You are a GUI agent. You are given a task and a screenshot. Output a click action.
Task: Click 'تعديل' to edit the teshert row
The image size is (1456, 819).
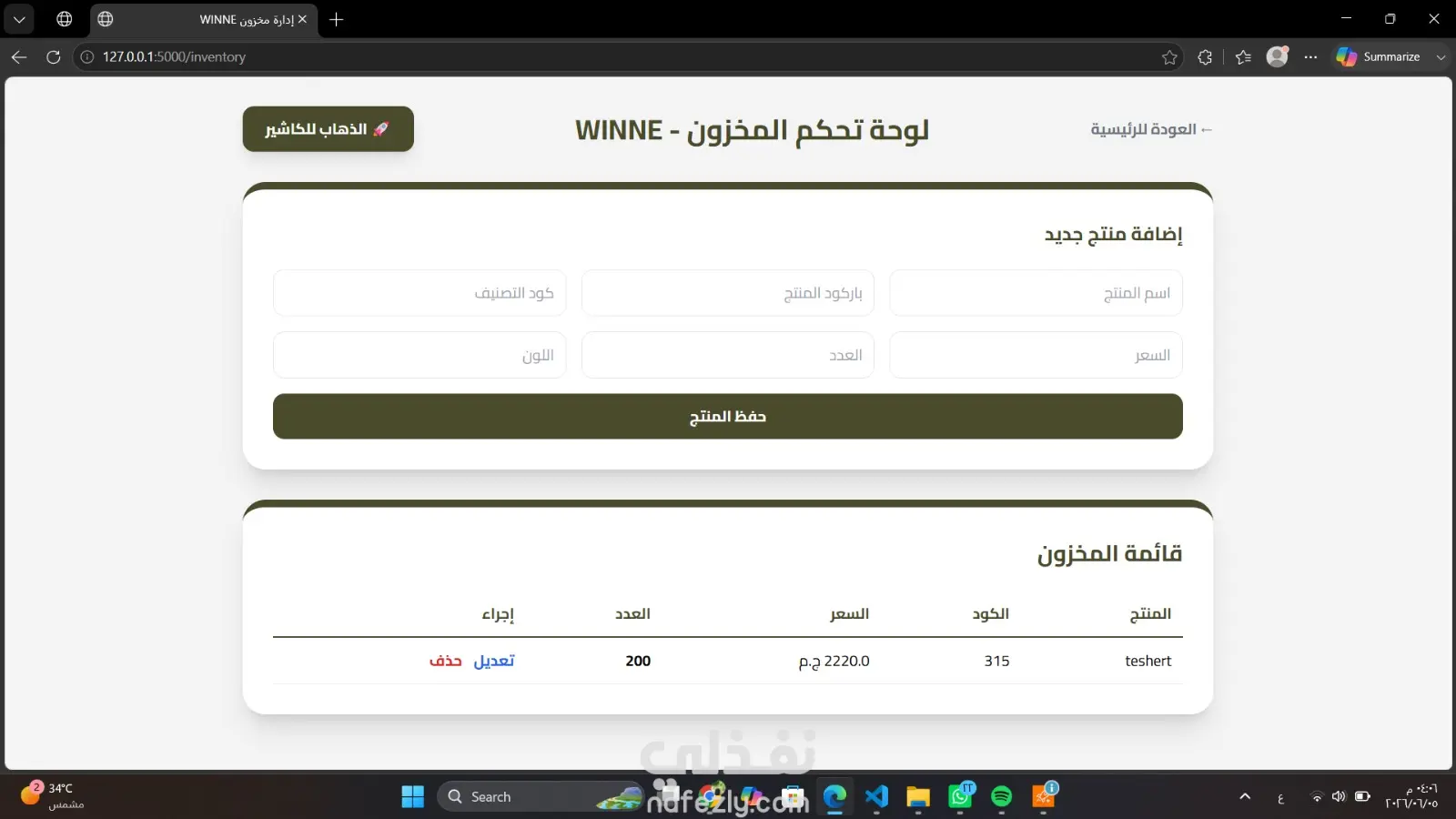click(494, 661)
